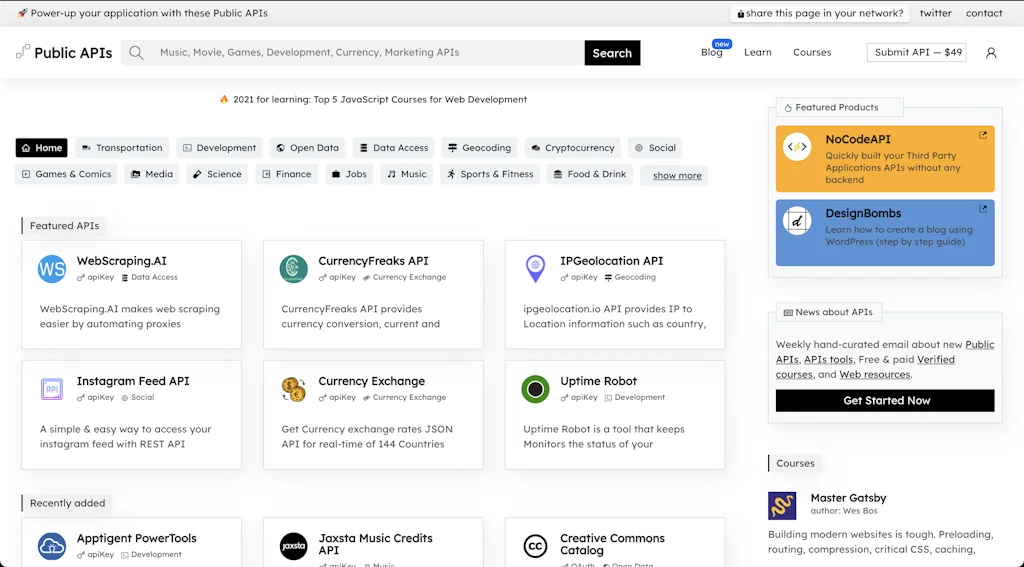Open the Web resources link

pyautogui.click(x=874, y=374)
